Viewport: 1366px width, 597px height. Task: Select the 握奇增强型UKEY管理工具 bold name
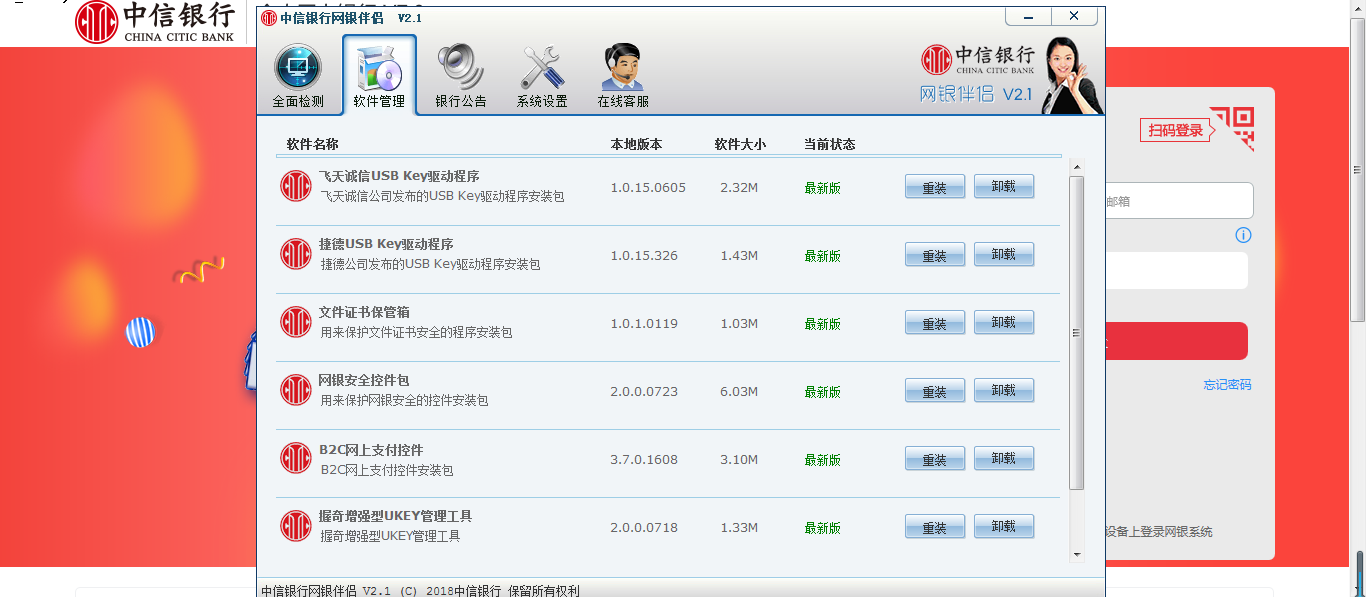pyautogui.click(x=395, y=516)
